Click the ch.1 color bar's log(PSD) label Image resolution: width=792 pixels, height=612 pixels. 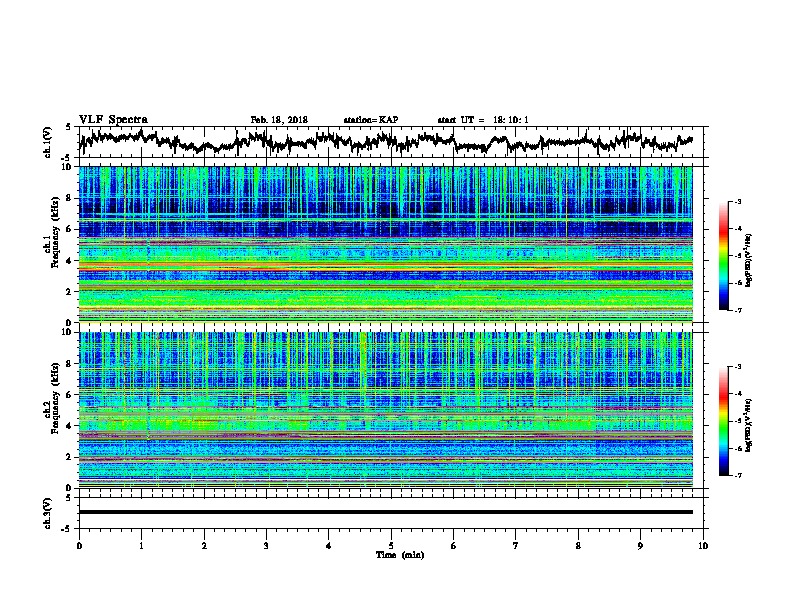749,260
